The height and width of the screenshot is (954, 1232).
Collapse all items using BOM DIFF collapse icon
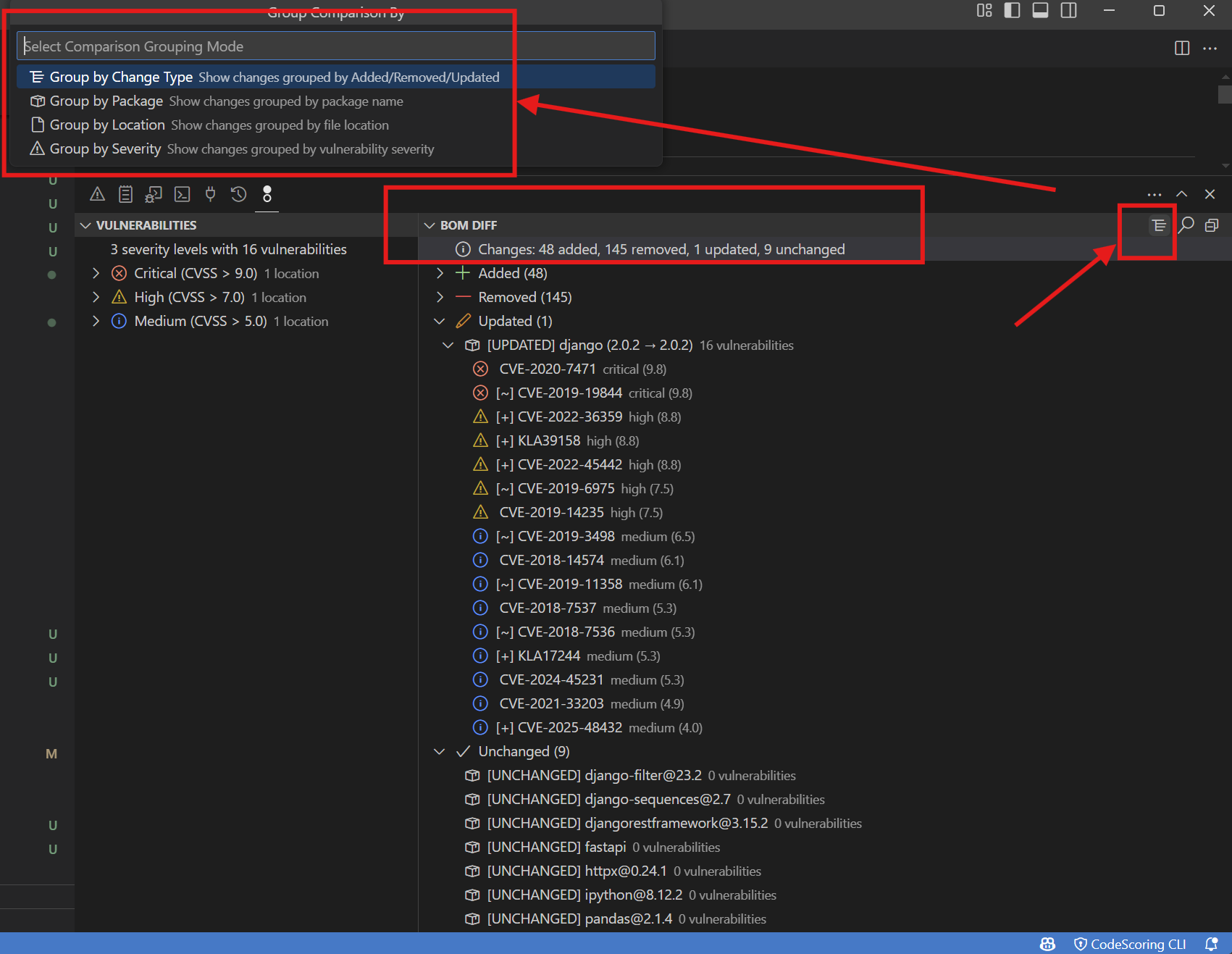1212,225
